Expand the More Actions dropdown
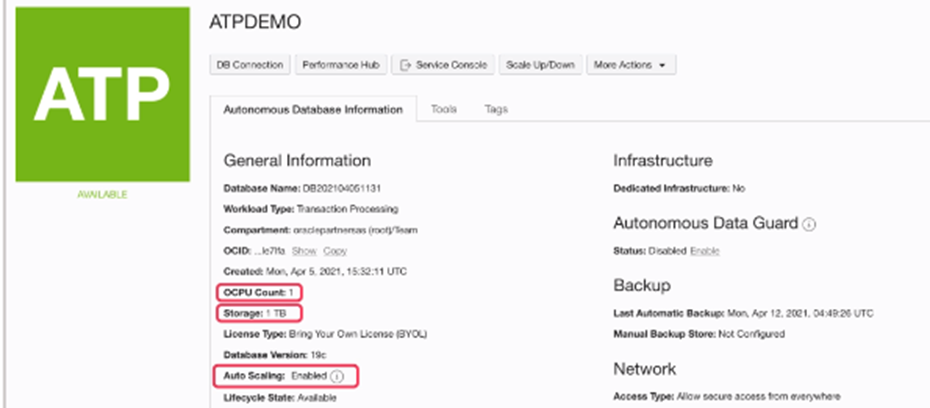930x408 pixels. pos(631,65)
